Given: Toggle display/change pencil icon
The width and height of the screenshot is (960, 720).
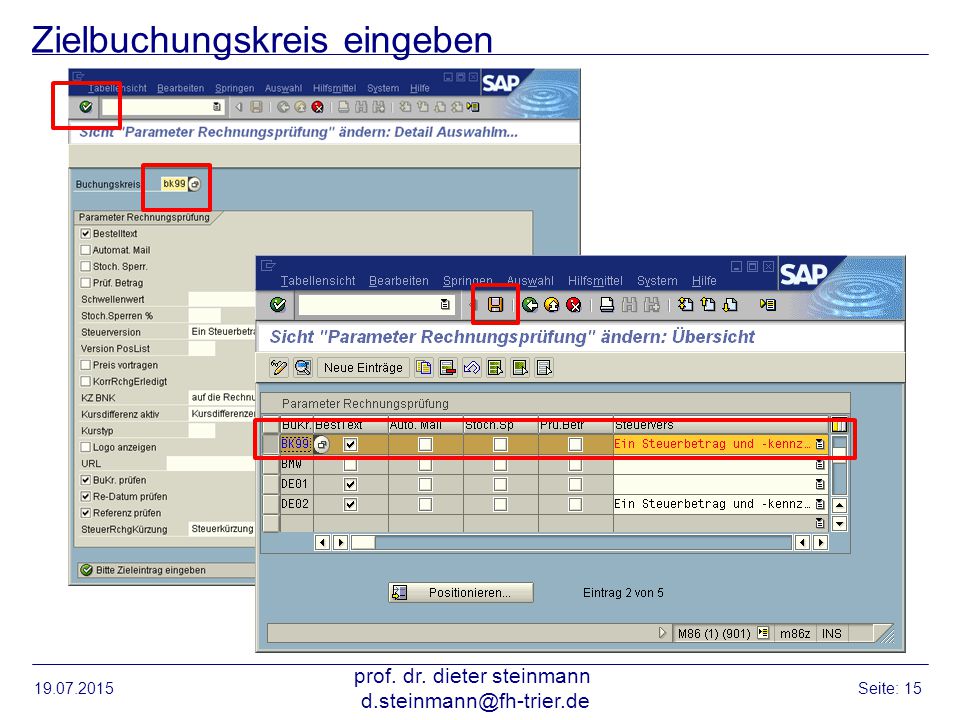Looking at the screenshot, I should click(x=279, y=367).
